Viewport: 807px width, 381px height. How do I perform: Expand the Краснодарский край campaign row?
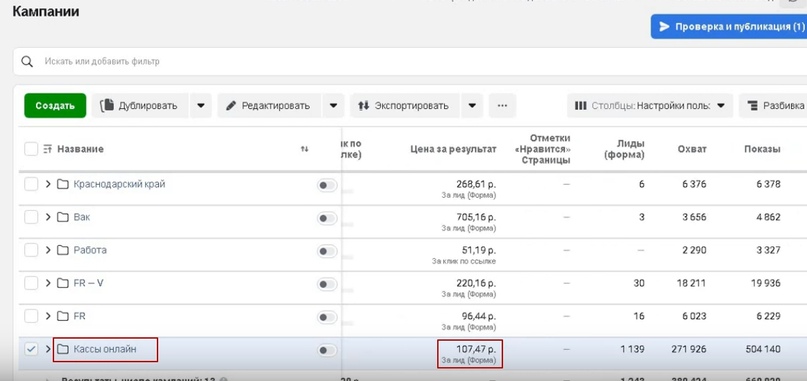pyautogui.click(x=48, y=184)
